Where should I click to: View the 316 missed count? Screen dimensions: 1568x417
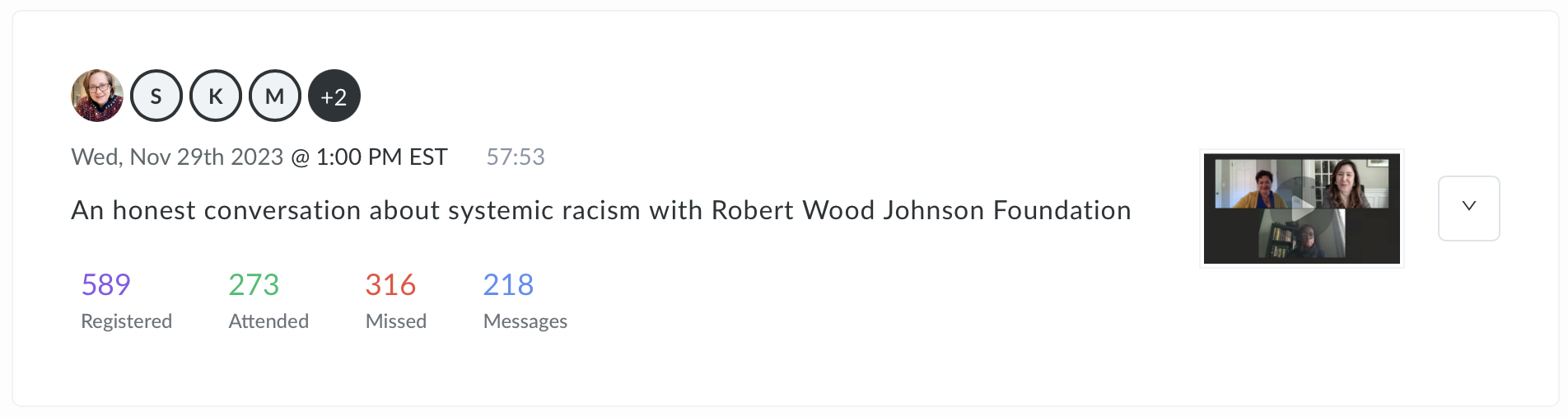click(390, 284)
